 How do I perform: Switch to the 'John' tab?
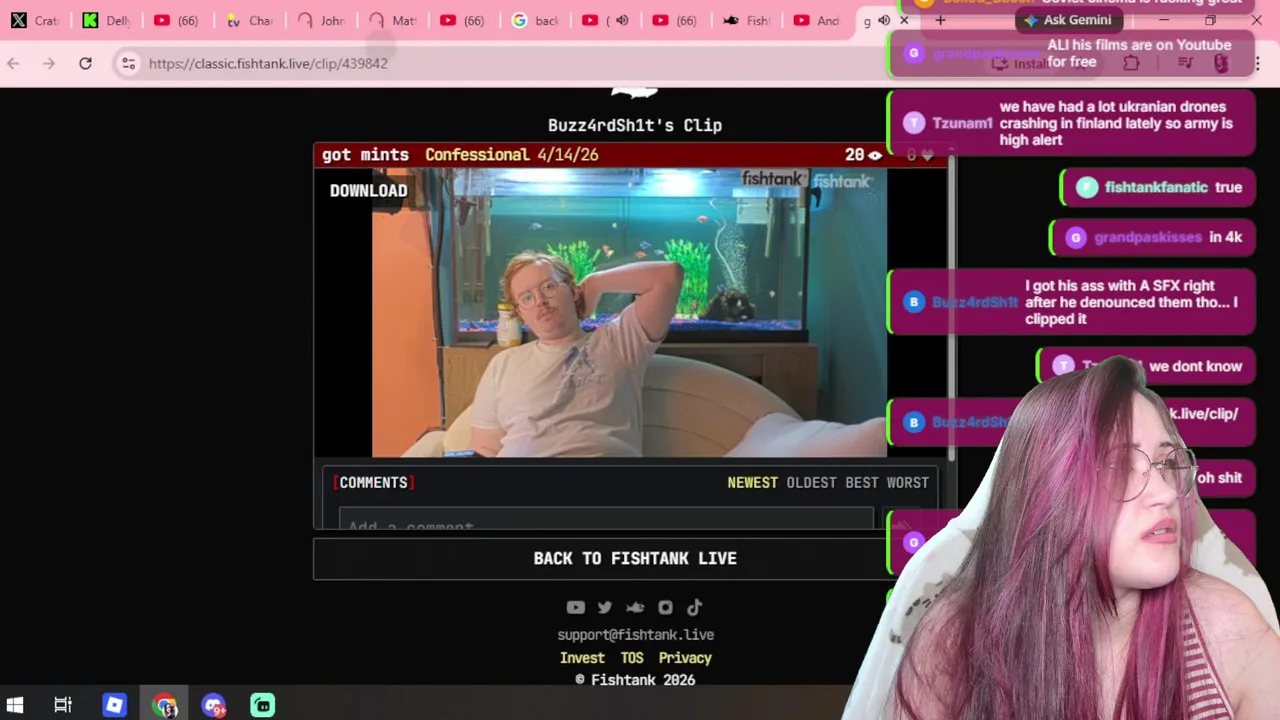tap(321, 20)
